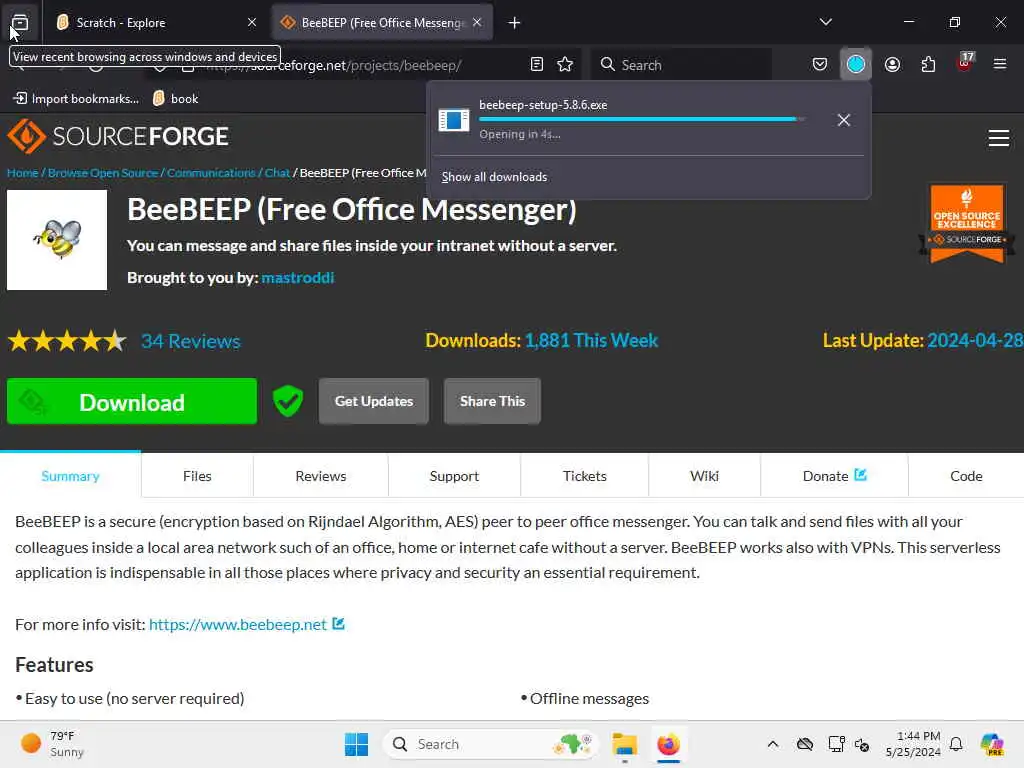This screenshot has height=768, width=1024.
Task: Open the 'book' bookmark
Action: (175, 99)
